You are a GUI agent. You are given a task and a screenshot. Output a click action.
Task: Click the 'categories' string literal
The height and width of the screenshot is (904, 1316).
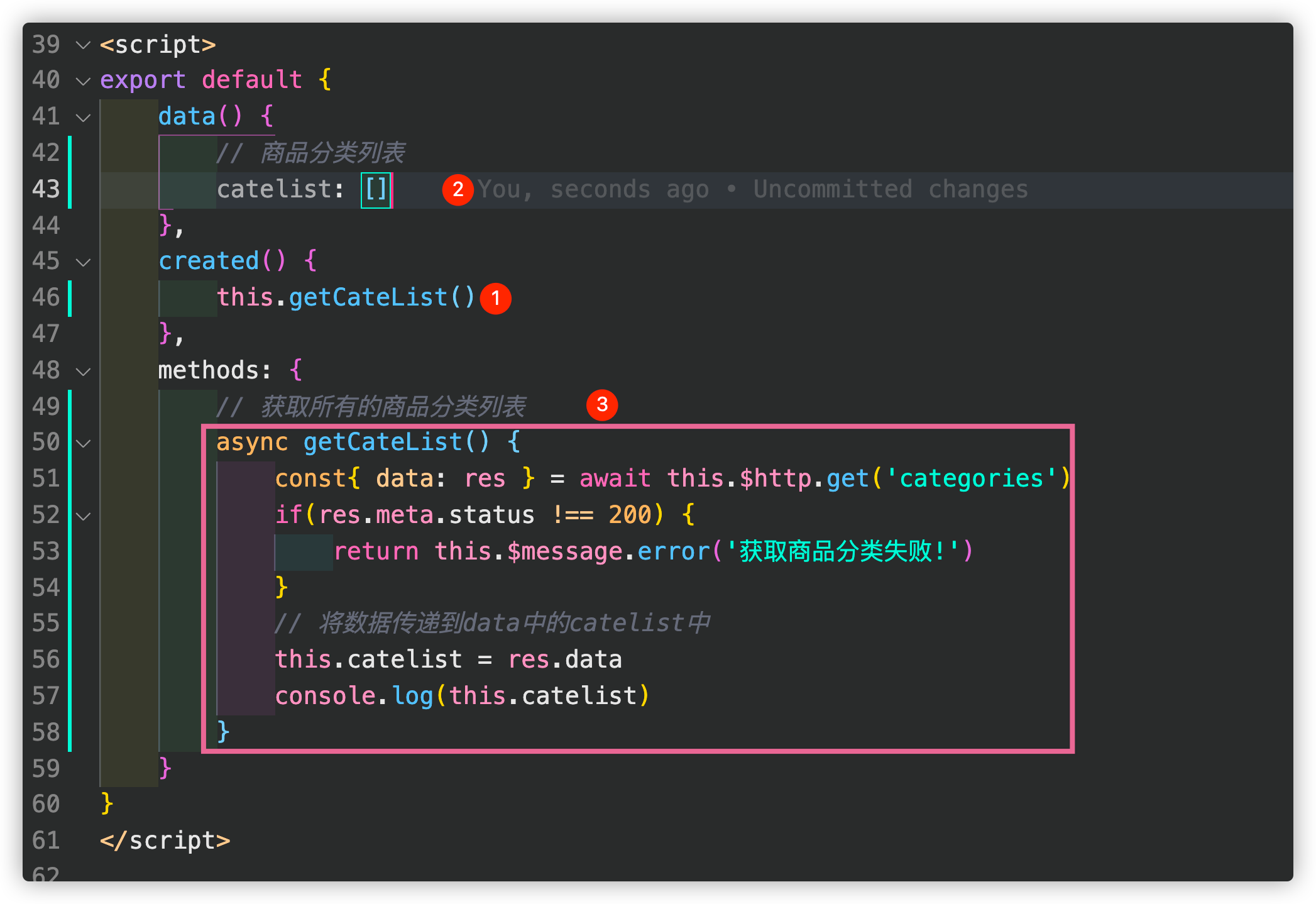[971, 478]
